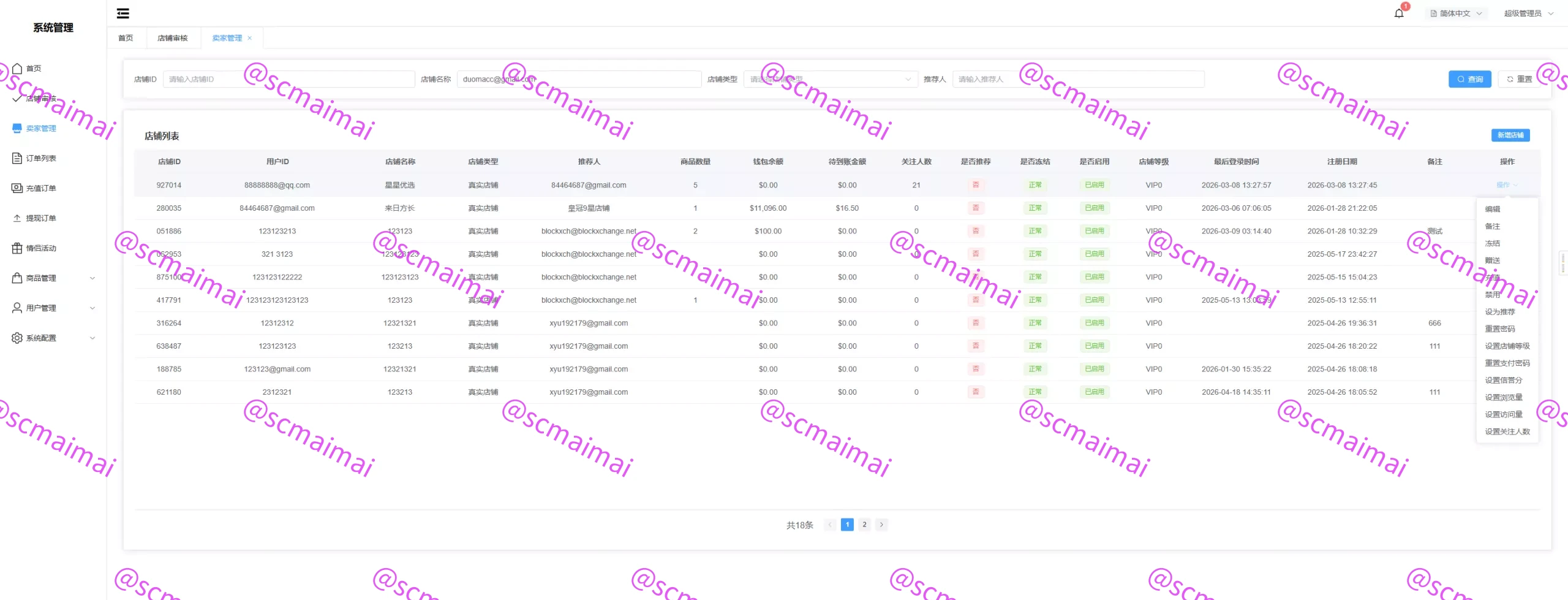Screen dimensions: 1568x600
Task: Select 设置店铺等级 in the action menu
Action: click(x=1507, y=346)
